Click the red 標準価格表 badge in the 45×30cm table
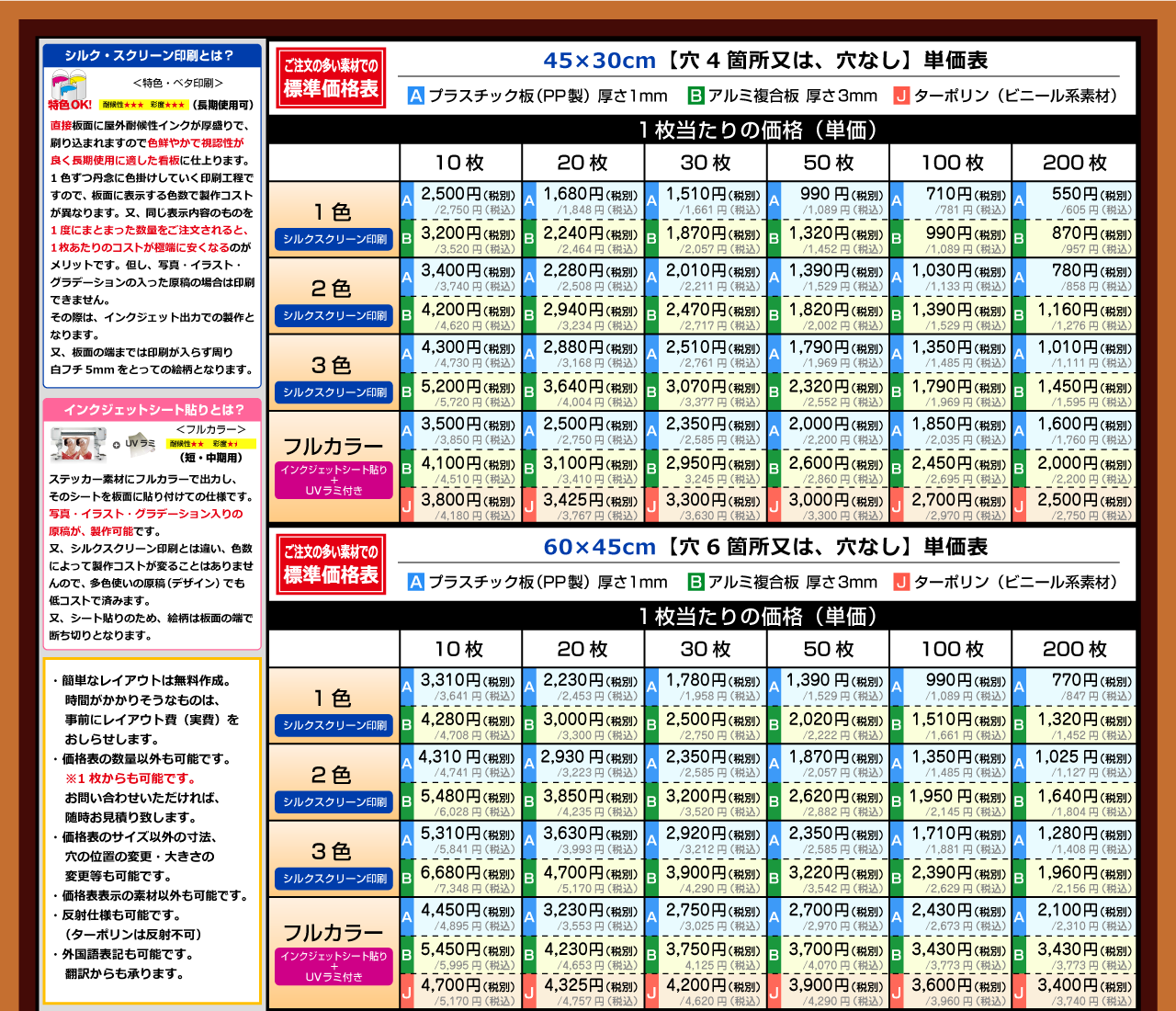1176x1011 pixels. pyautogui.click(x=331, y=78)
